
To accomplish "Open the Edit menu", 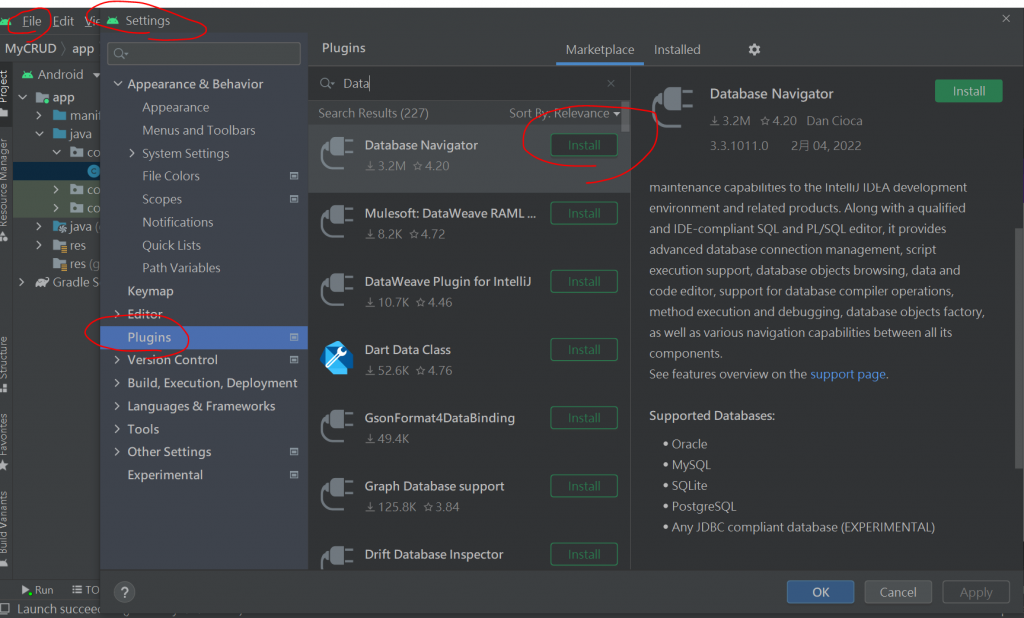I will pos(63,21).
